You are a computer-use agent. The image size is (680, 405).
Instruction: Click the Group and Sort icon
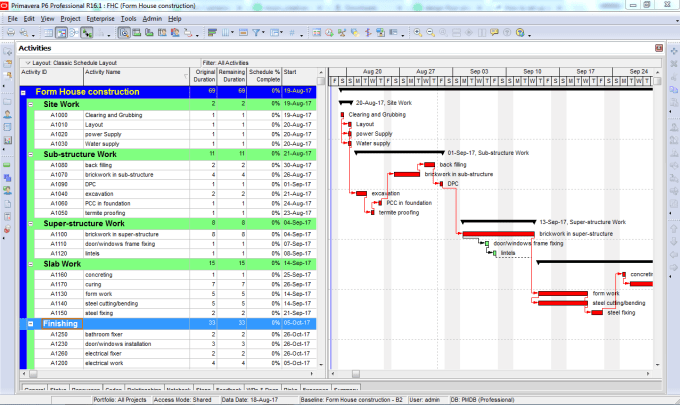click(x=274, y=33)
